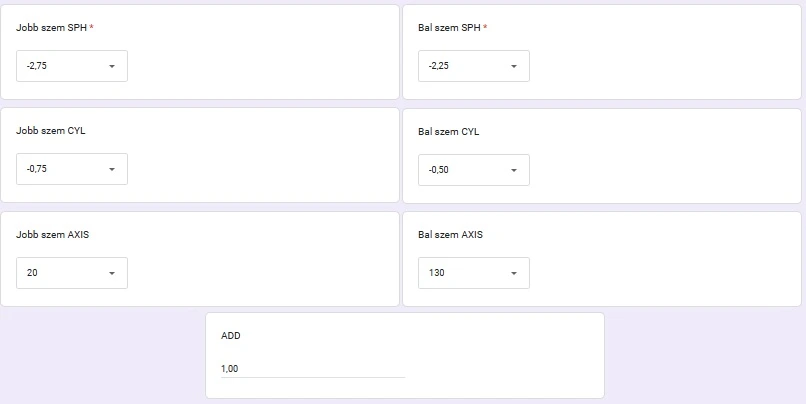Select the 130 value in Bal szem AXIS
This screenshot has height=404, width=806.
[437, 273]
